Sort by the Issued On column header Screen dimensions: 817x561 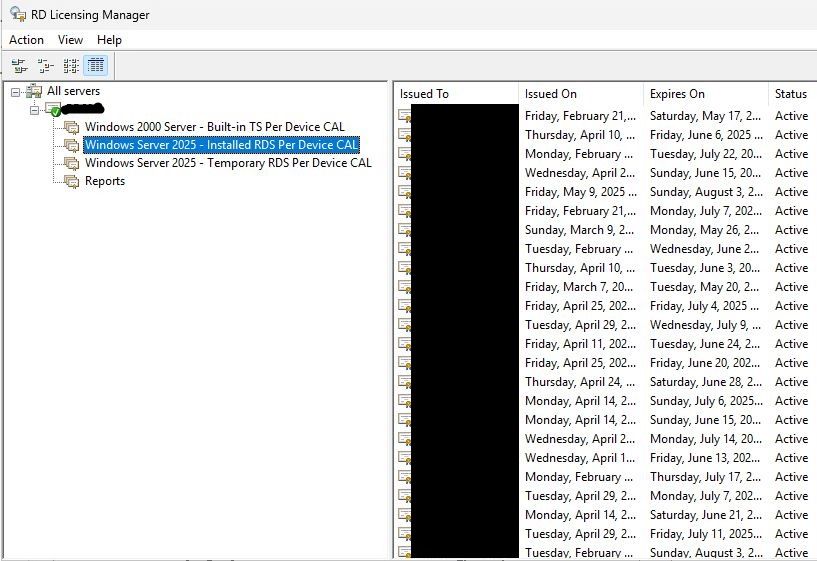pyautogui.click(x=581, y=94)
